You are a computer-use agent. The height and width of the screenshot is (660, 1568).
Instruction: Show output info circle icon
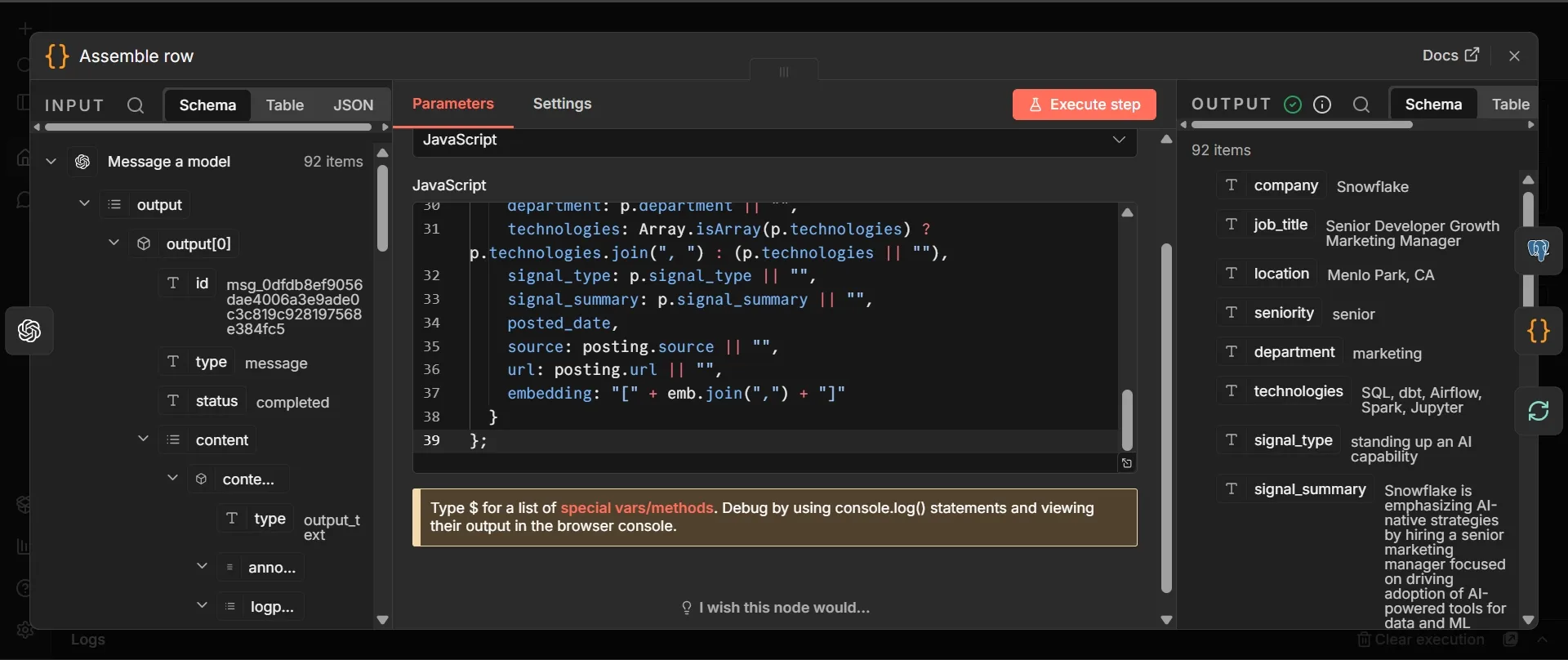click(1322, 105)
